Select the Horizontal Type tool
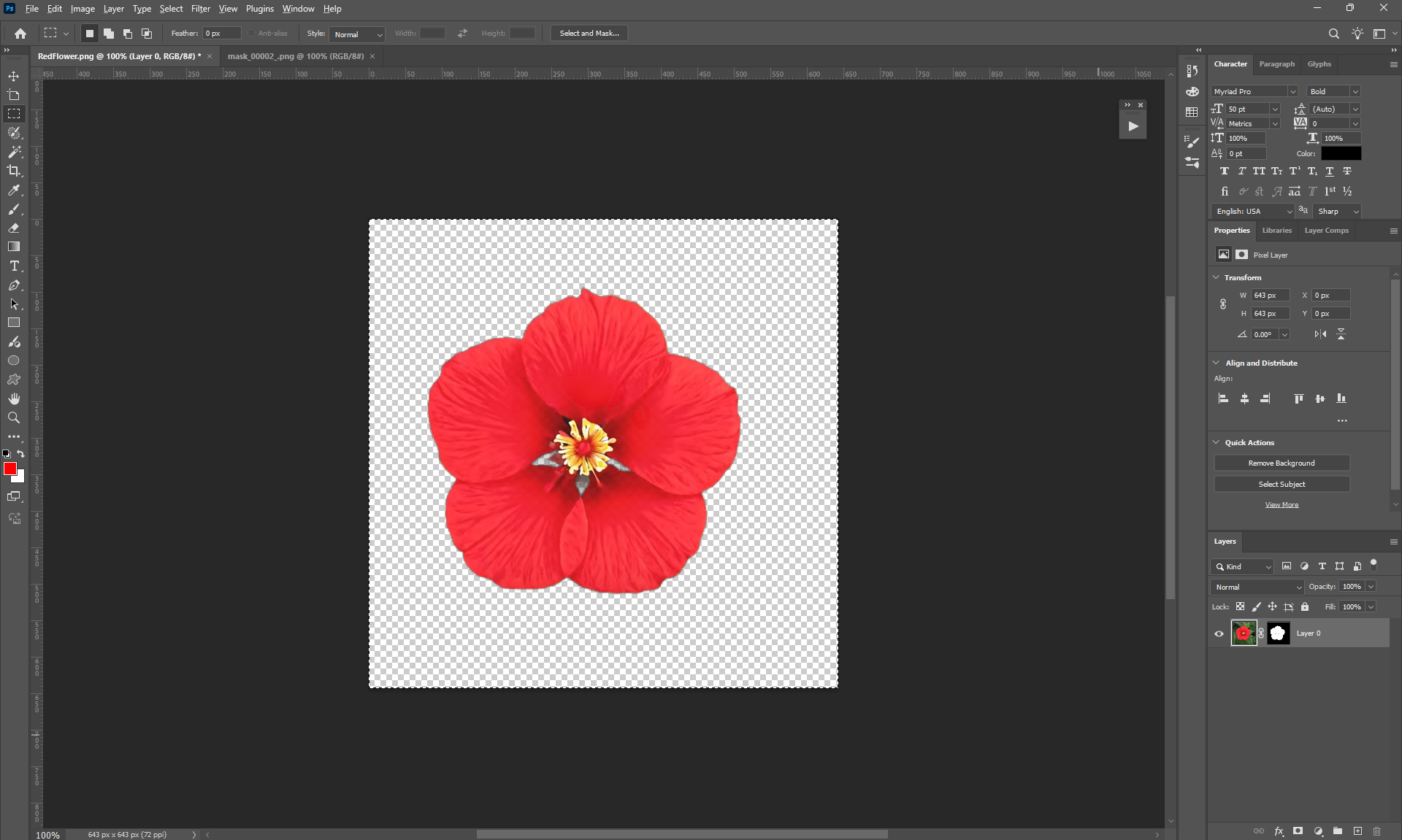The image size is (1402, 840). click(14, 266)
